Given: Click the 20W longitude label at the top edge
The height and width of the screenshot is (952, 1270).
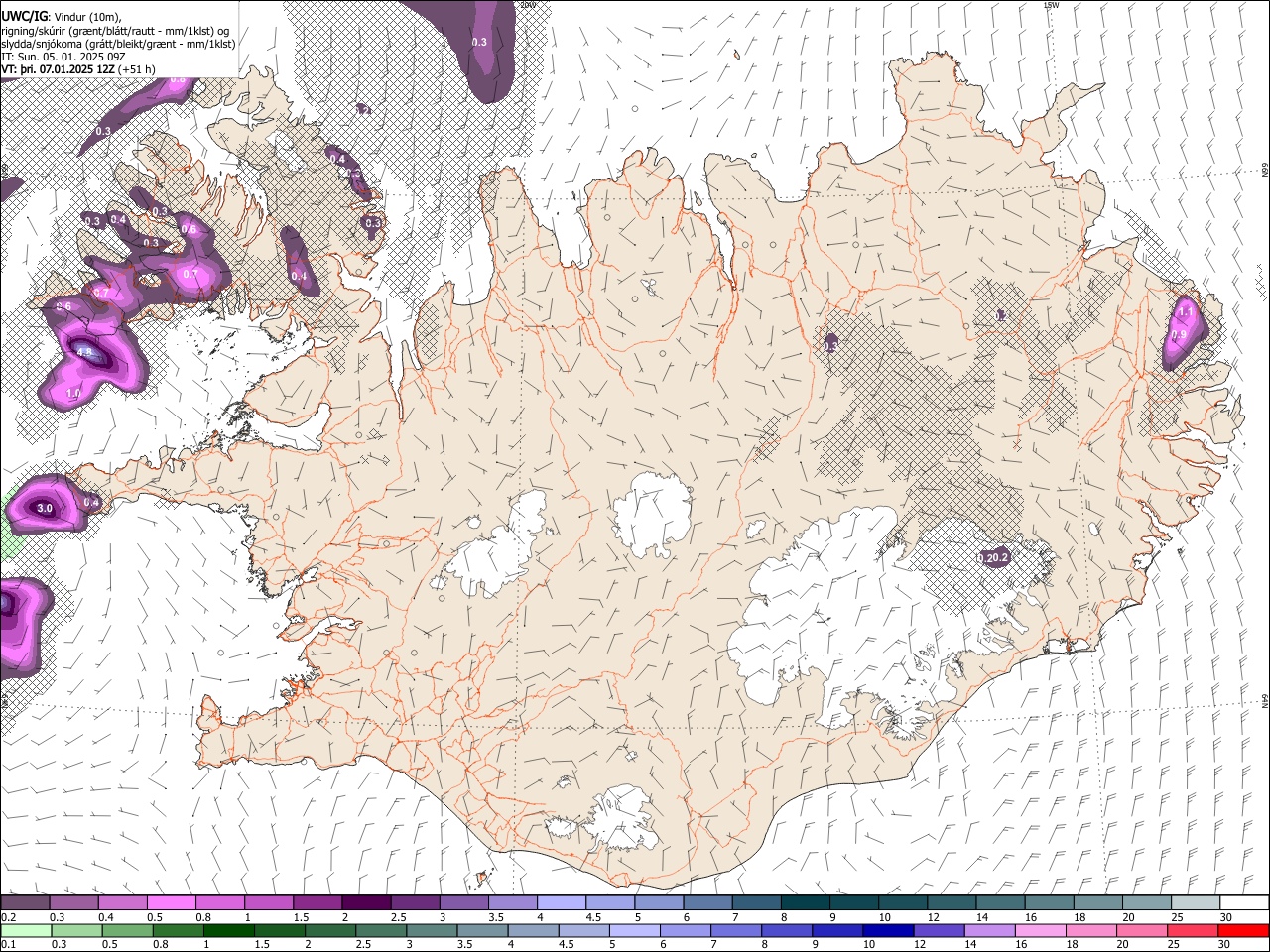Looking at the screenshot, I should [528, 5].
